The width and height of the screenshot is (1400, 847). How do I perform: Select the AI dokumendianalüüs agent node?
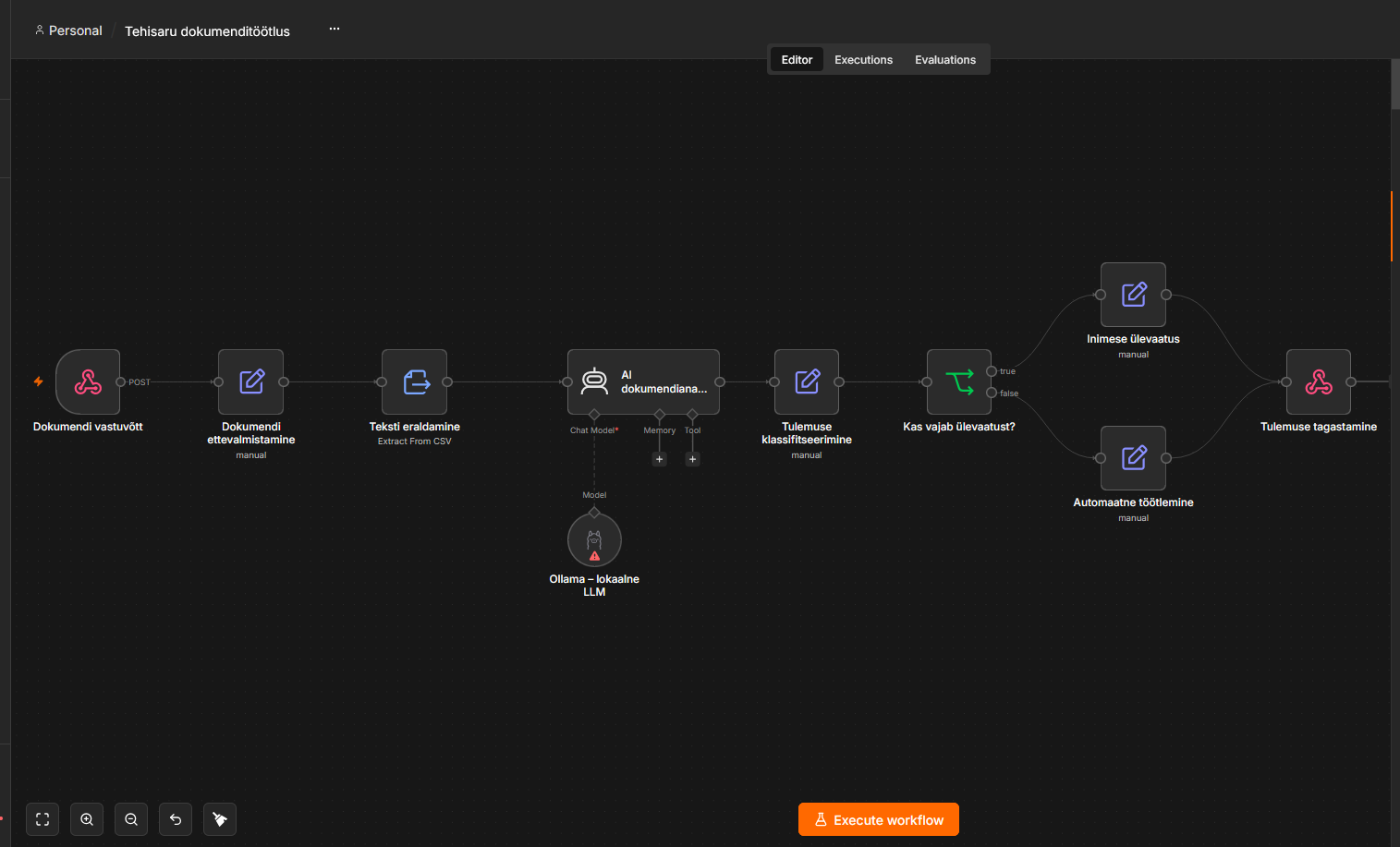point(643,381)
